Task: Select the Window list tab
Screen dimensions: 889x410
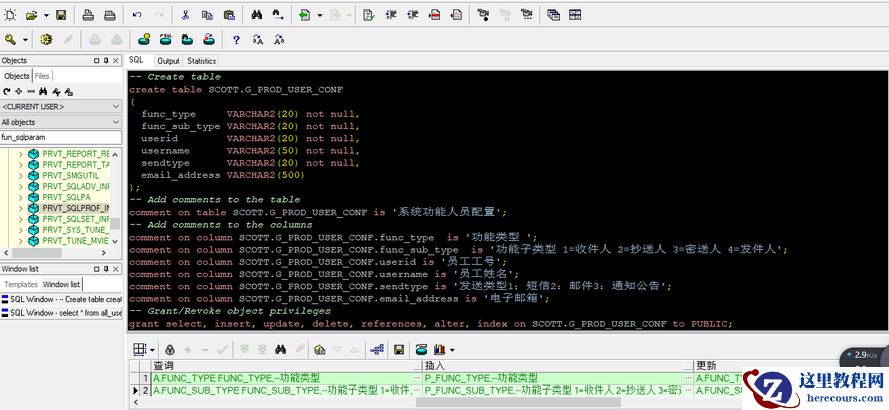Action: pos(62,284)
